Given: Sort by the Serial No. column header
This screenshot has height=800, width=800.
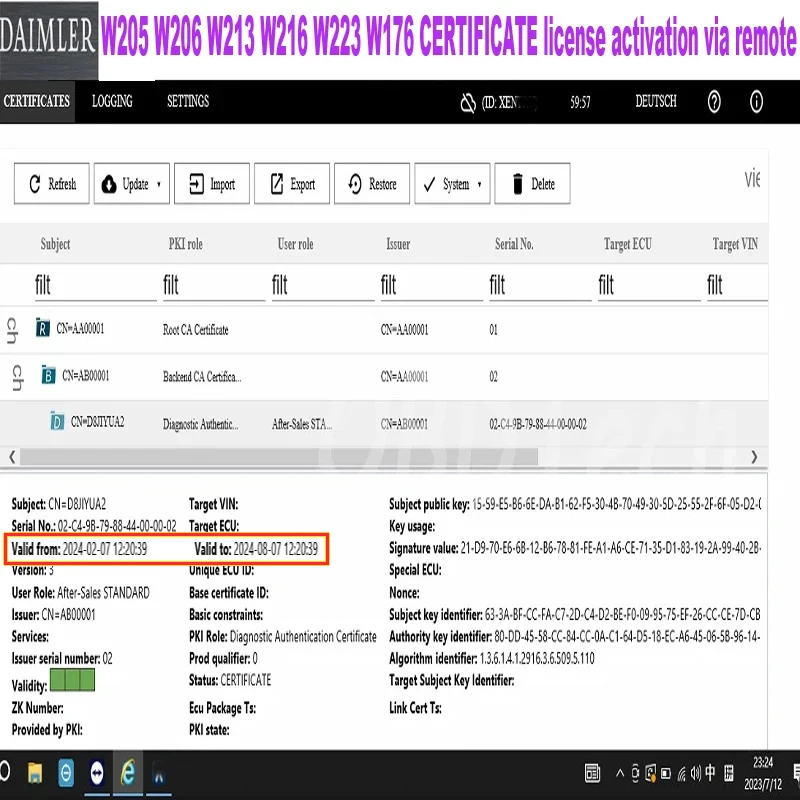Looking at the screenshot, I should [514, 244].
